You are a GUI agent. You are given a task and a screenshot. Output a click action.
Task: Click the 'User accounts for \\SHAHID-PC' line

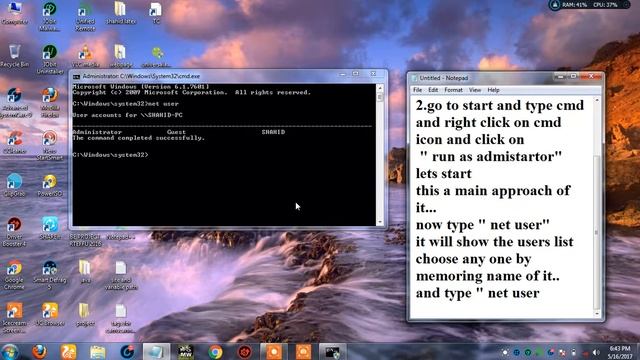point(127,115)
